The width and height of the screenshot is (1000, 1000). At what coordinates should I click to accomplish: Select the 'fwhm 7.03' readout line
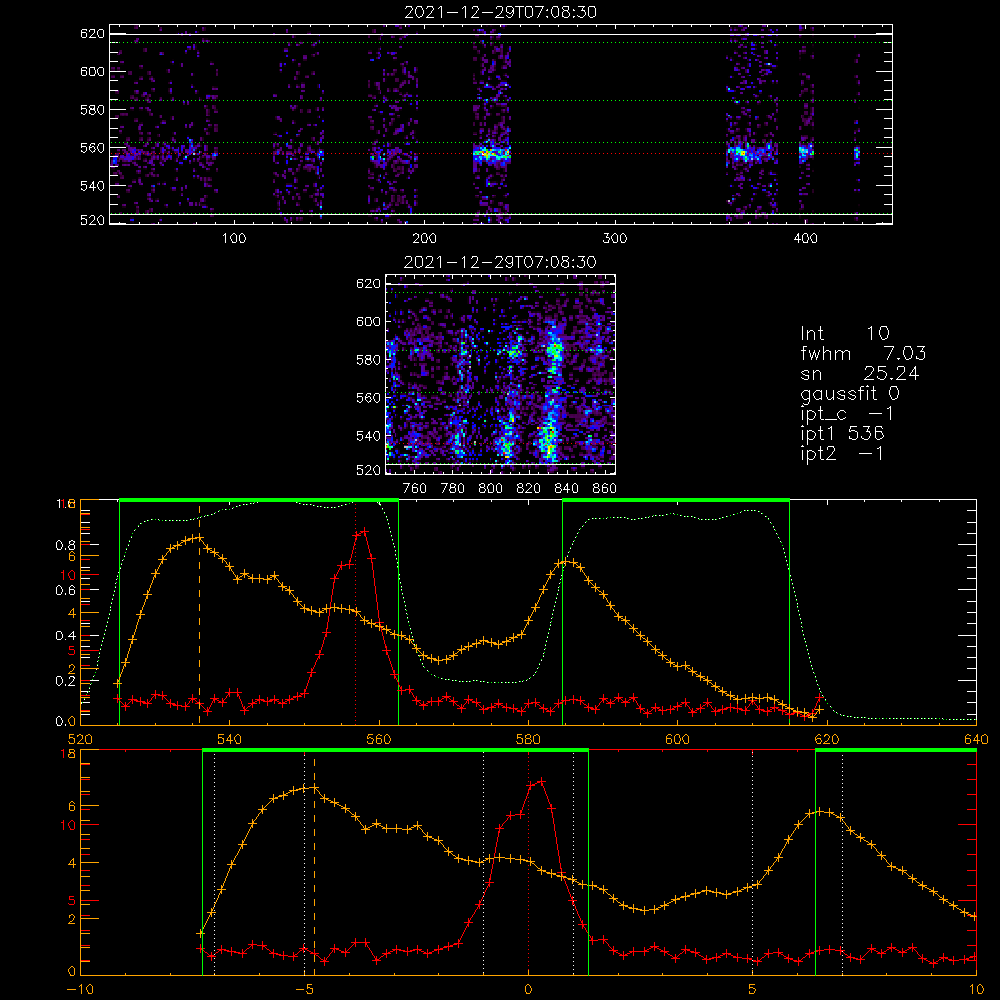click(x=863, y=353)
